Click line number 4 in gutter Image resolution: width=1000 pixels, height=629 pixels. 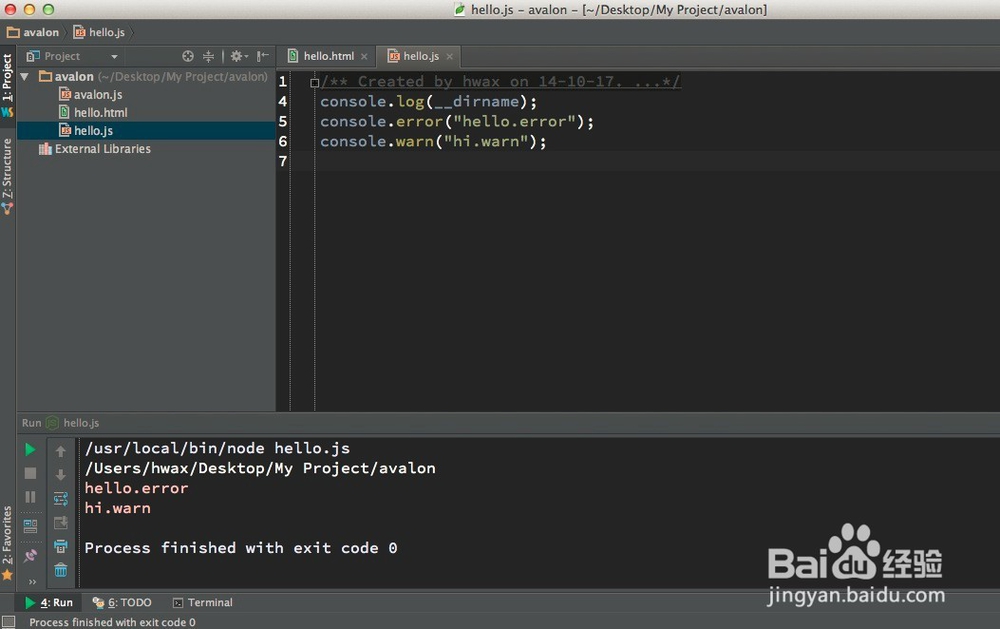[x=283, y=101]
